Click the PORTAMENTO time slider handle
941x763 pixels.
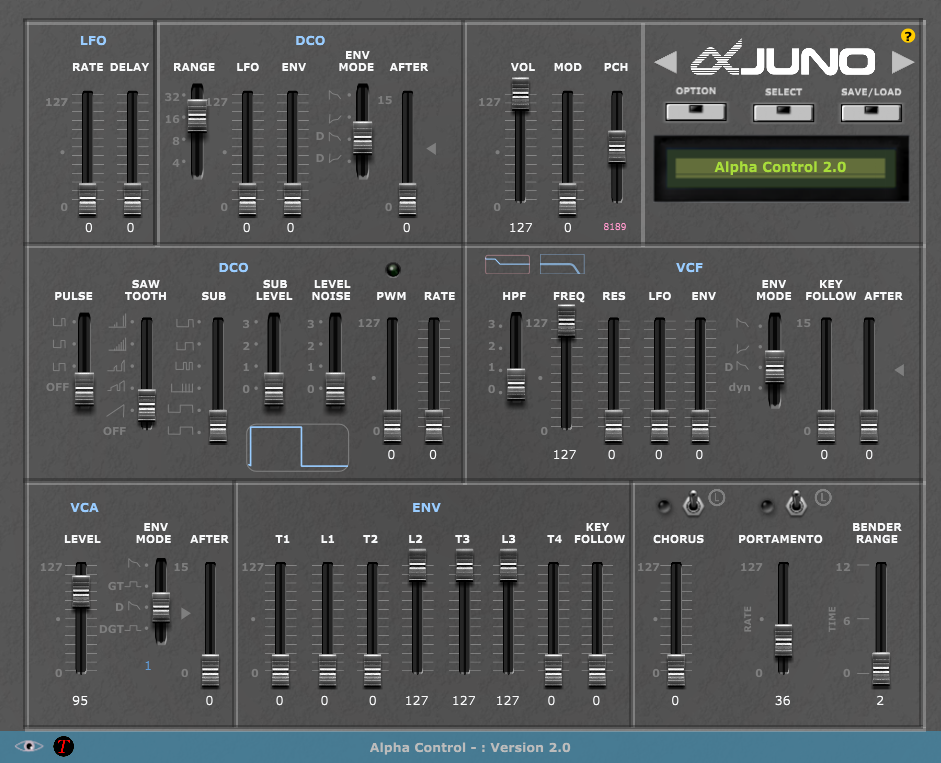point(783,641)
